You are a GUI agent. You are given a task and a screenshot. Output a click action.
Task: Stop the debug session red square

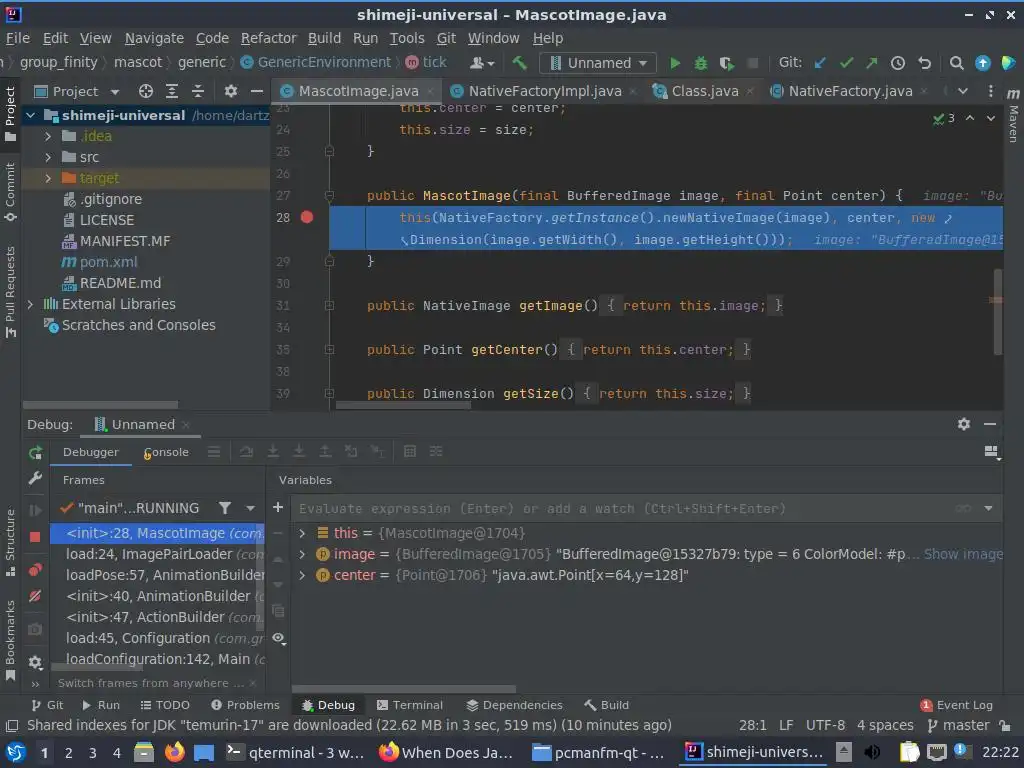pos(35,537)
